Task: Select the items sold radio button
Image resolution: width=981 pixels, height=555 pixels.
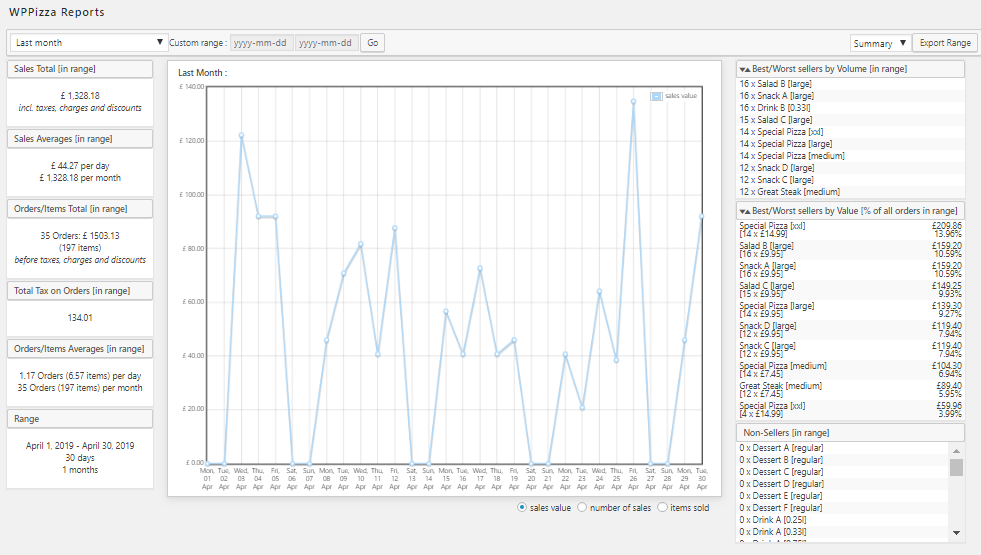Action: (662, 508)
